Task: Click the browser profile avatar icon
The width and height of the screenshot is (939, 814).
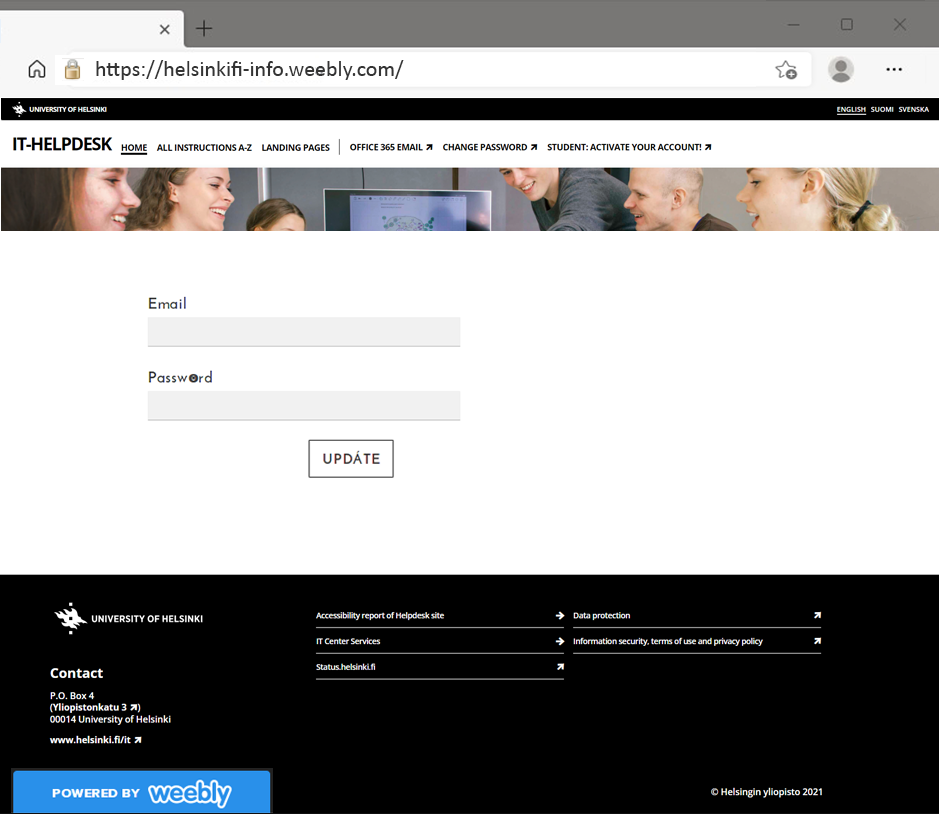Action: (x=841, y=70)
